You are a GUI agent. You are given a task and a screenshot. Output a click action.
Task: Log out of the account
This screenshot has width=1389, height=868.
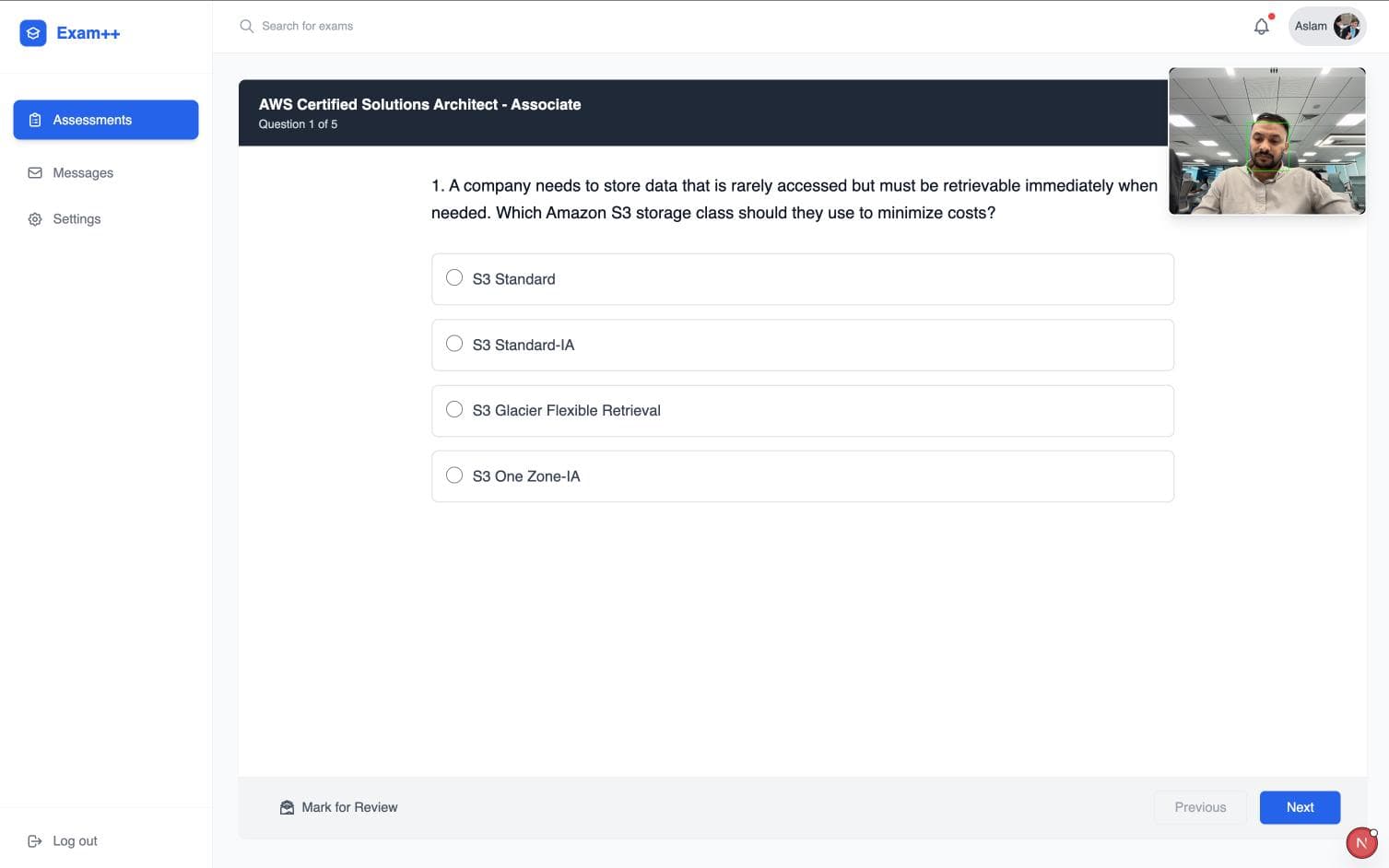coord(63,840)
